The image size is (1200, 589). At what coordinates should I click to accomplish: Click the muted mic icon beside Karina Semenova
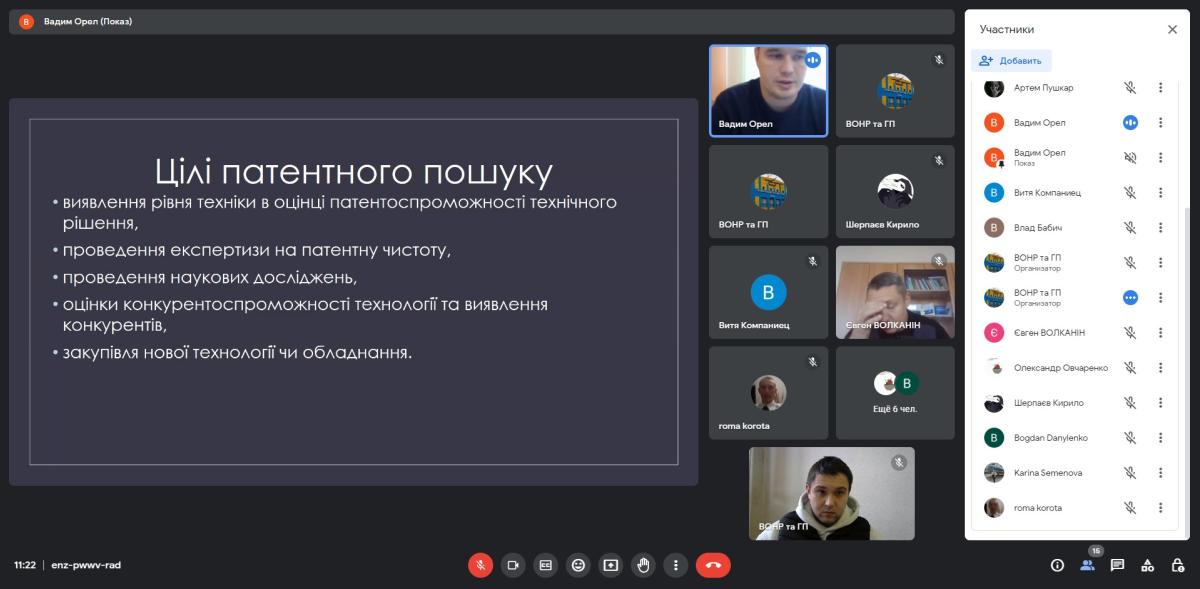click(1130, 473)
